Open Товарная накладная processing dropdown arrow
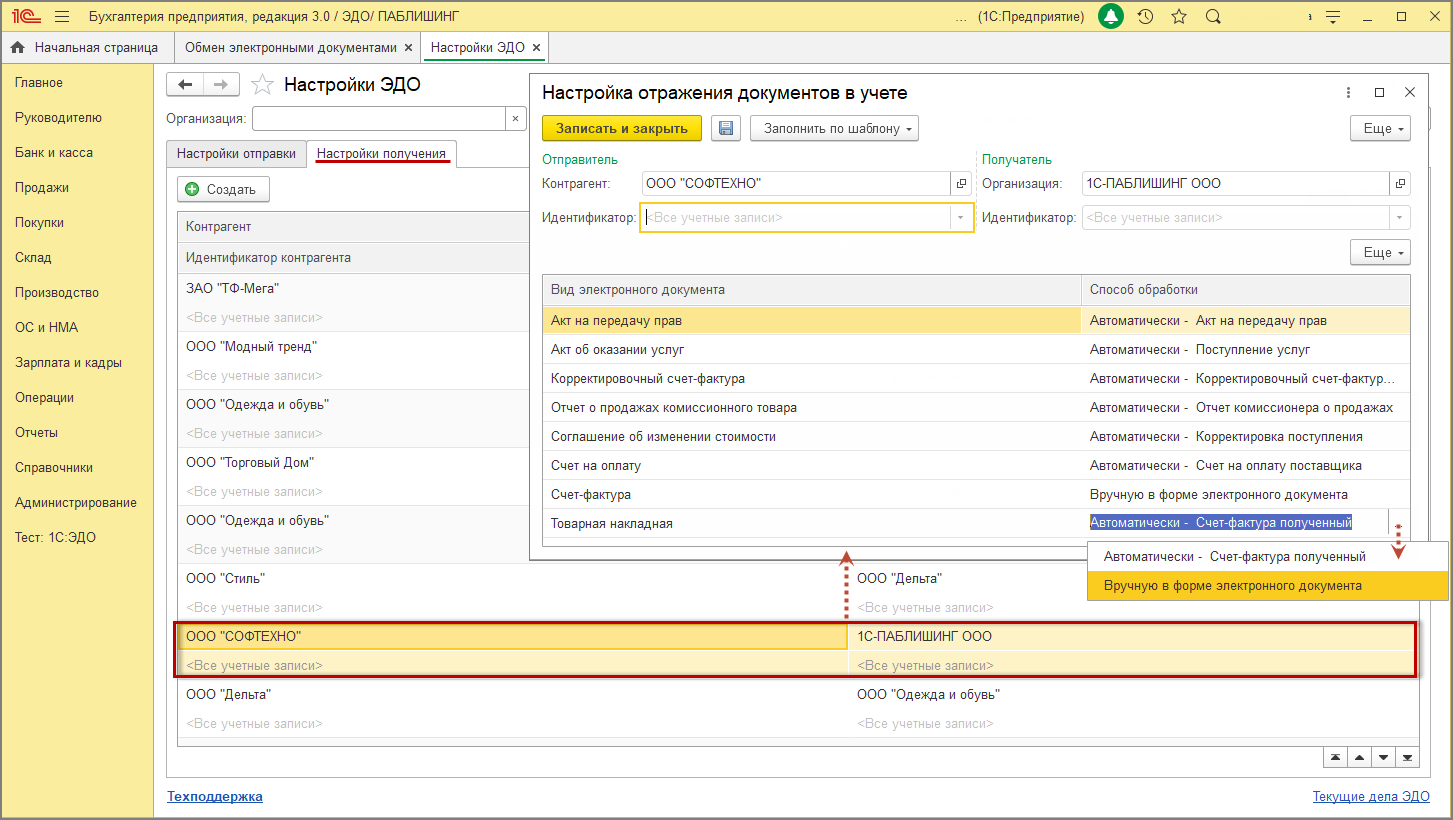 coord(1399,523)
